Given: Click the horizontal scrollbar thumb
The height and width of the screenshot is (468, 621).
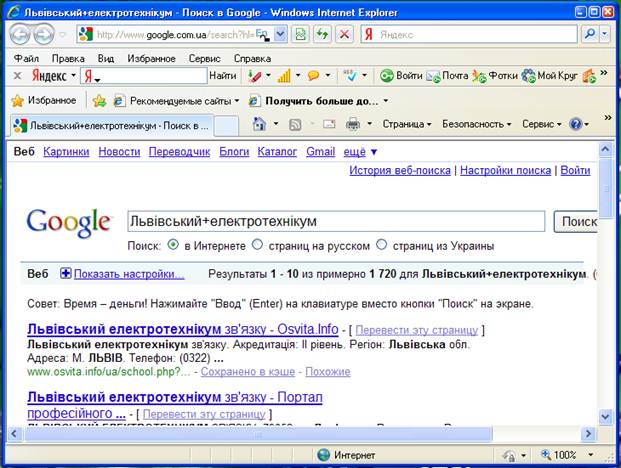Looking at the screenshot, I should (x=258, y=435).
